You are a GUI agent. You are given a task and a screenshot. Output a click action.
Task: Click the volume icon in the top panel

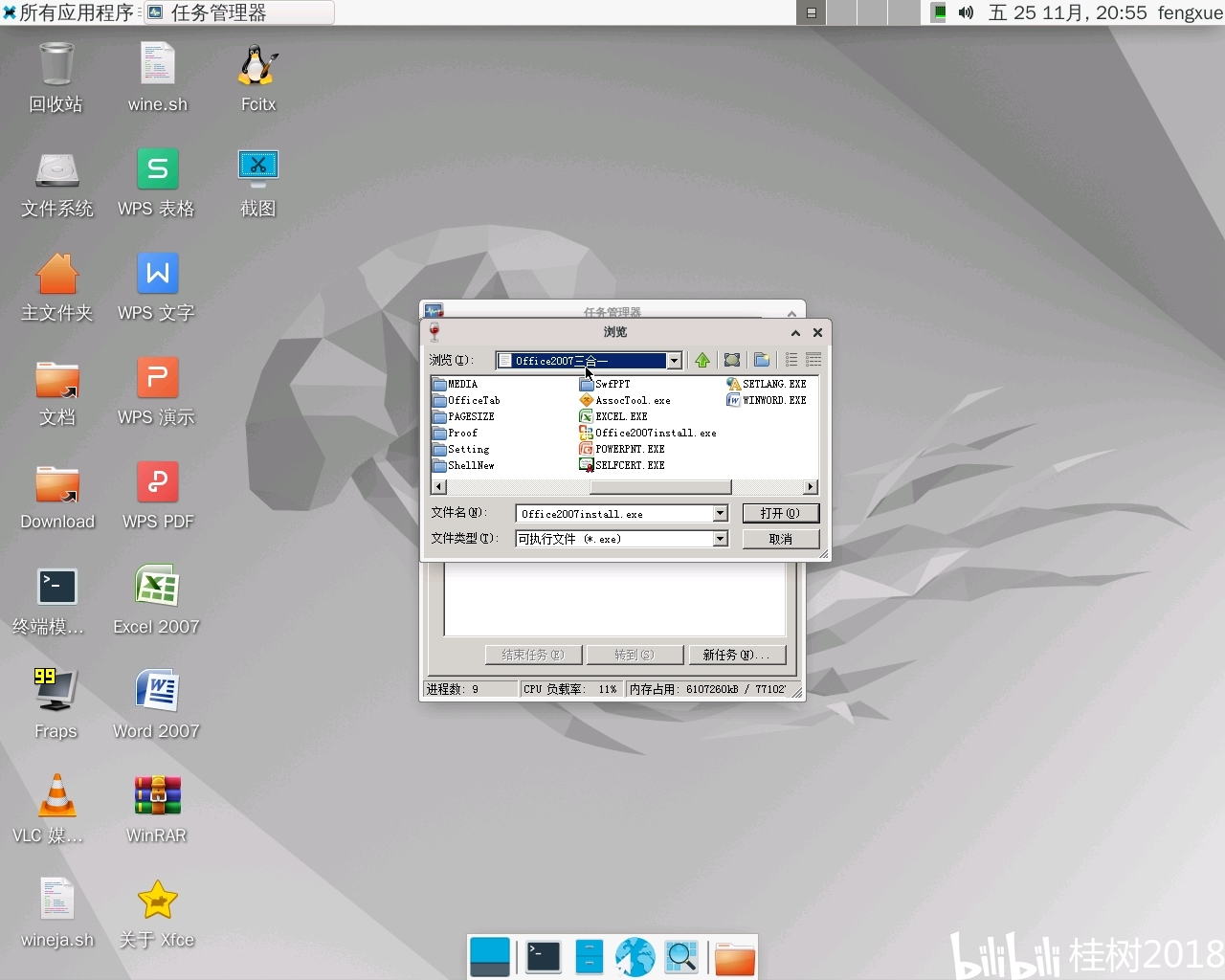click(966, 12)
